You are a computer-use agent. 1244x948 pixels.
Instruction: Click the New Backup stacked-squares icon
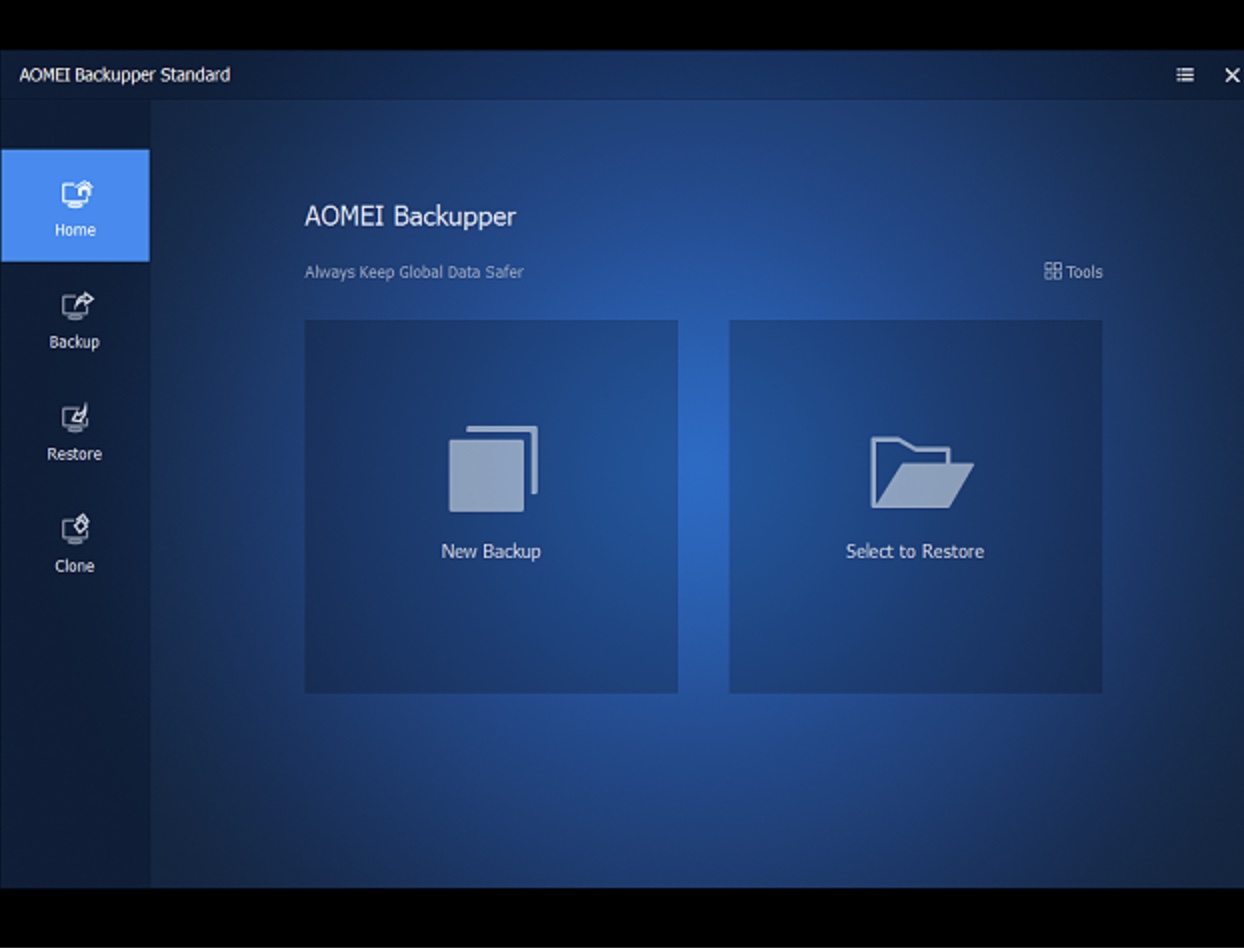pyautogui.click(x=493, y=469)
